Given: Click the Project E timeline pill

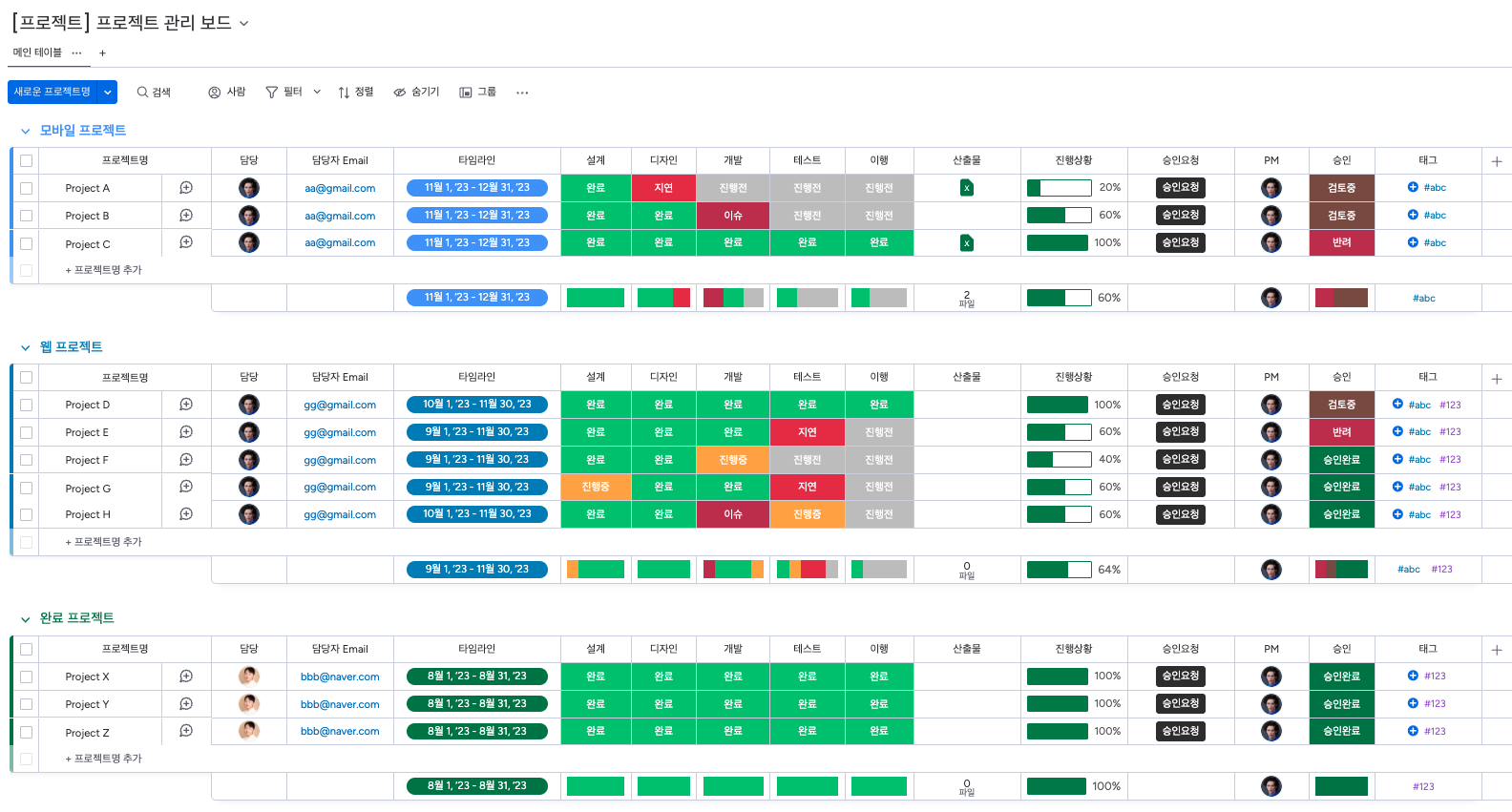Looking at the screenshot, I should pos(476,432).
